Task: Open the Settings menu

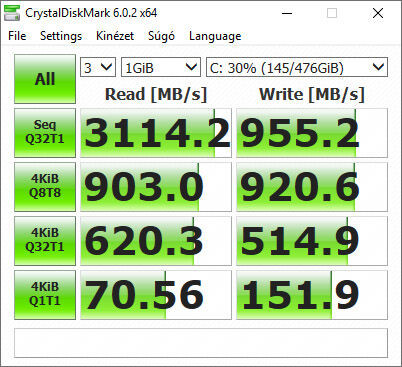Action: [61, 36]
